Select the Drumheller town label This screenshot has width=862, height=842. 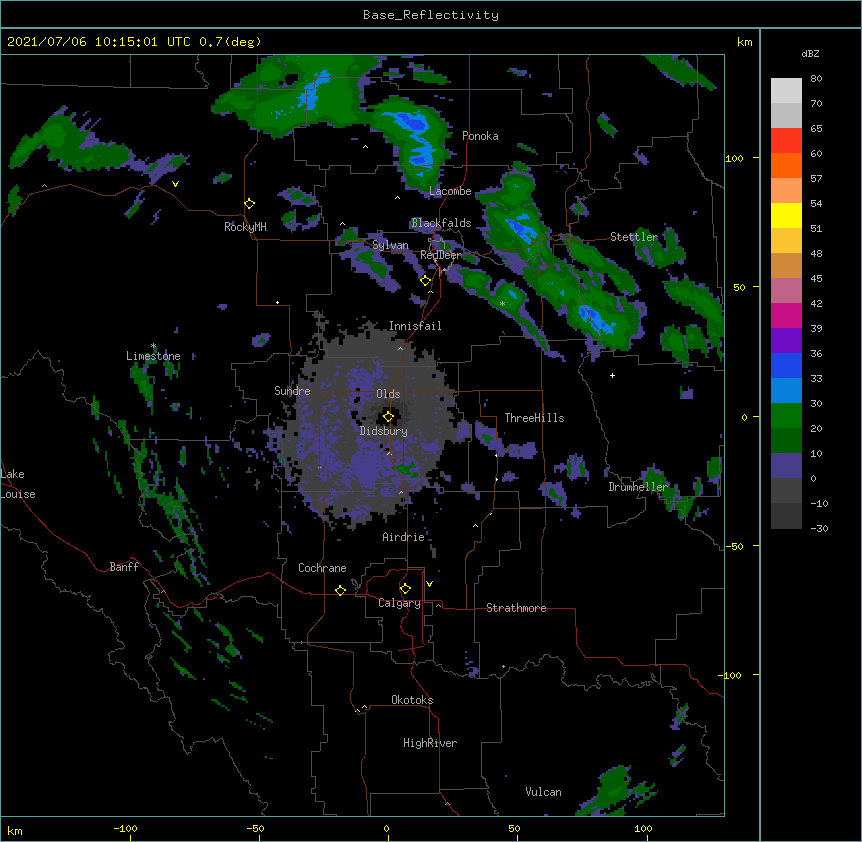point(638,487)
